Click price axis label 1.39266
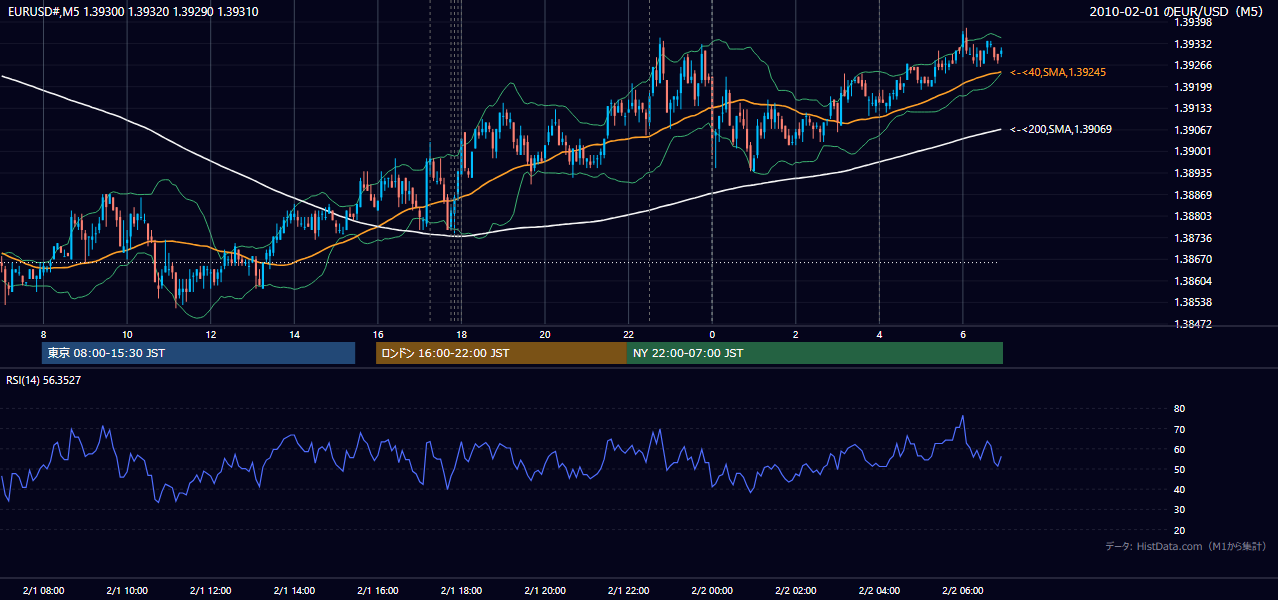The width and height of the screenshot is (1278, 600). click(1193, 65)
